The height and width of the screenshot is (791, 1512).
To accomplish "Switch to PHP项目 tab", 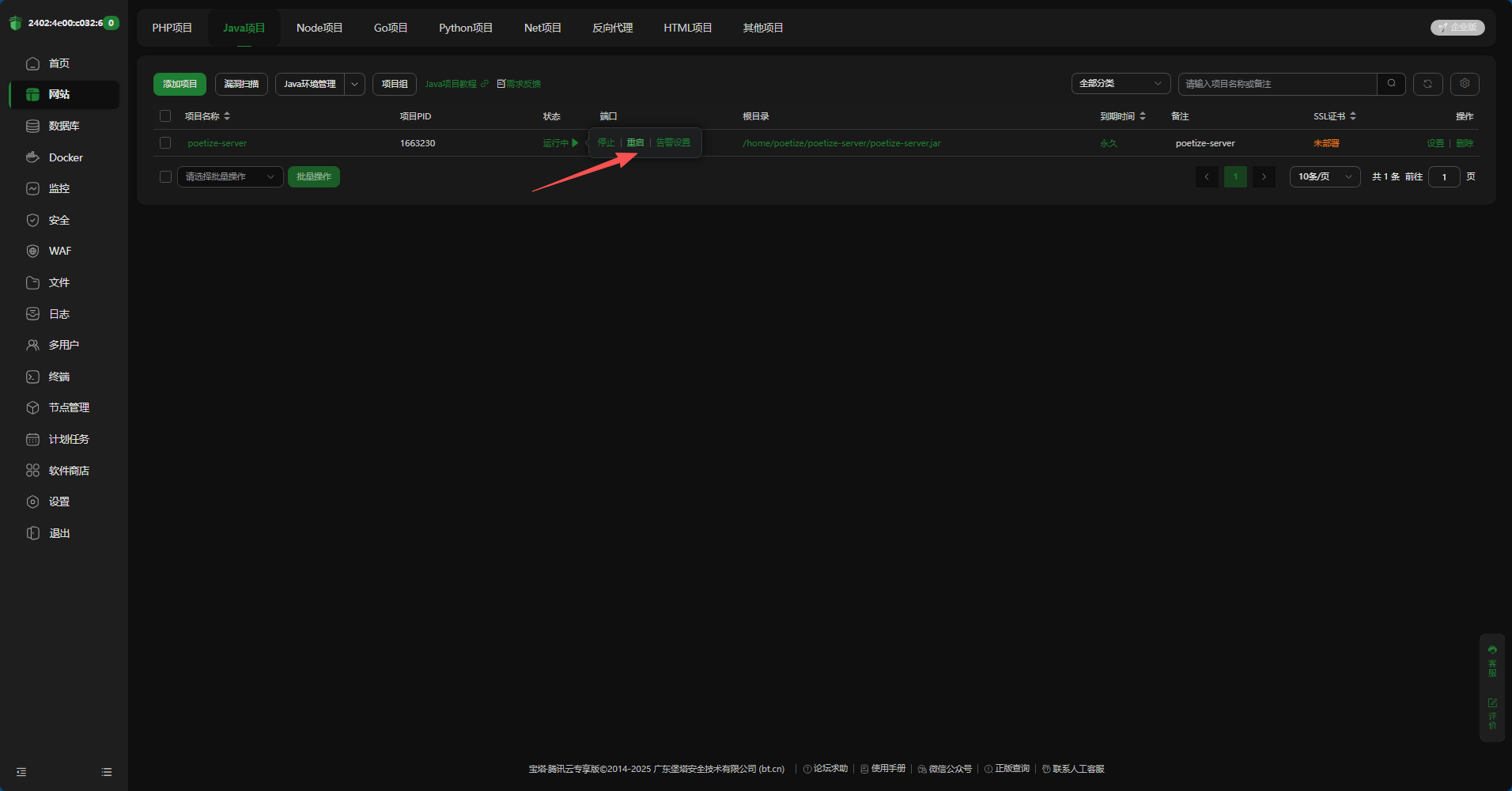I will tap(172, 28).
